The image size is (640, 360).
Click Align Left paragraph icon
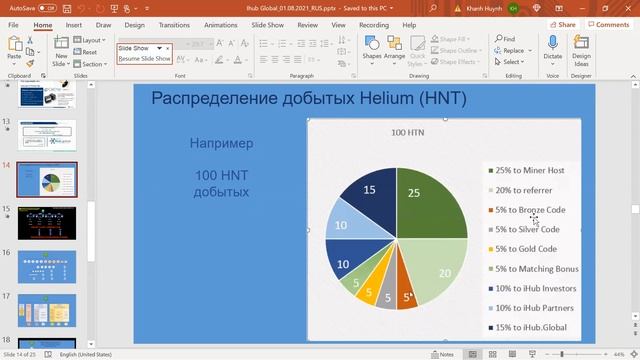(264, 60)
